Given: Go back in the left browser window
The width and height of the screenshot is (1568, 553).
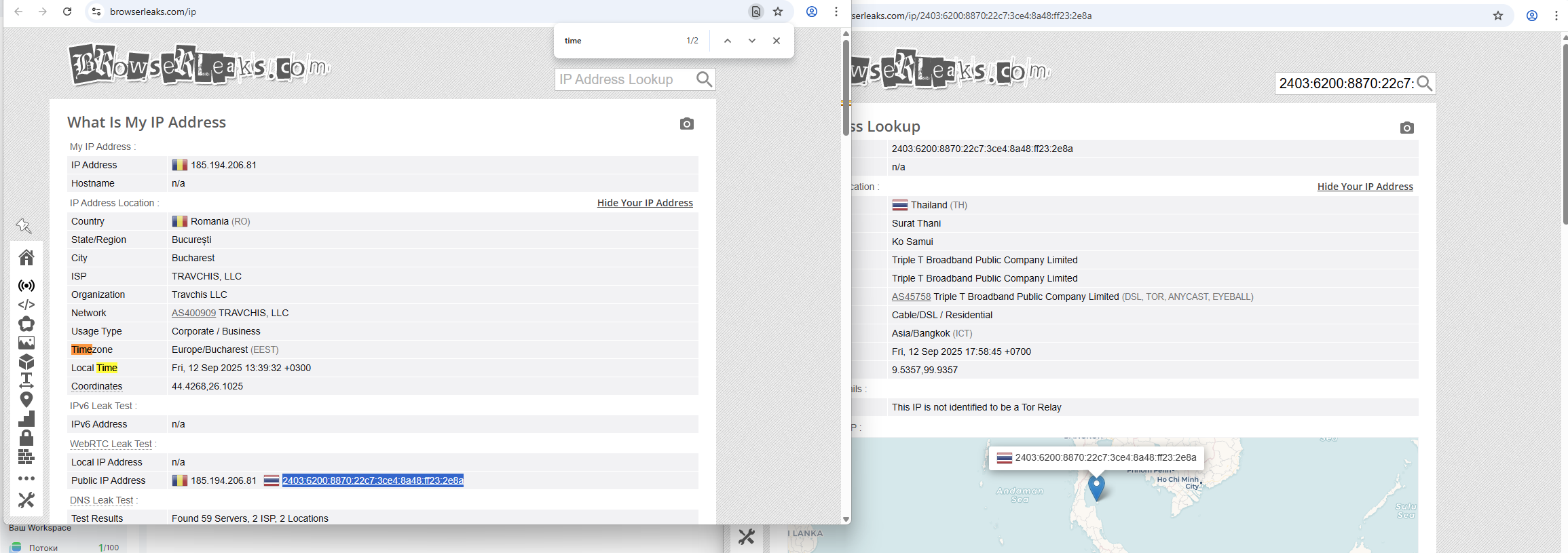Looking at the screenshot, I should (18, 12).
